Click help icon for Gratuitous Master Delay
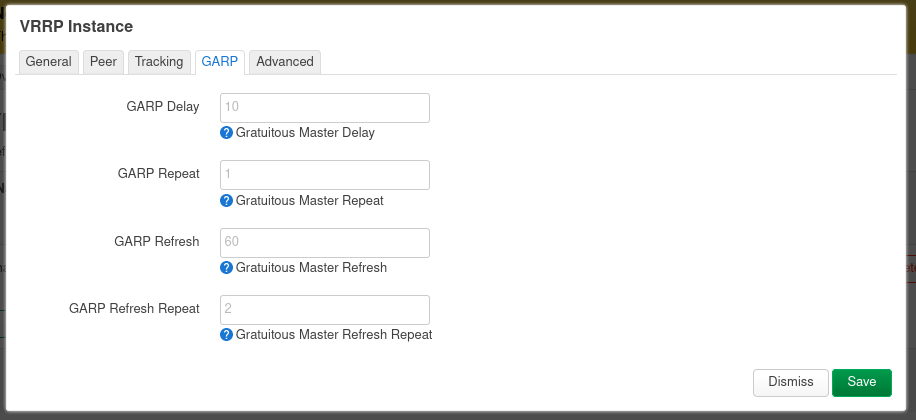 [x=227, y=133]
